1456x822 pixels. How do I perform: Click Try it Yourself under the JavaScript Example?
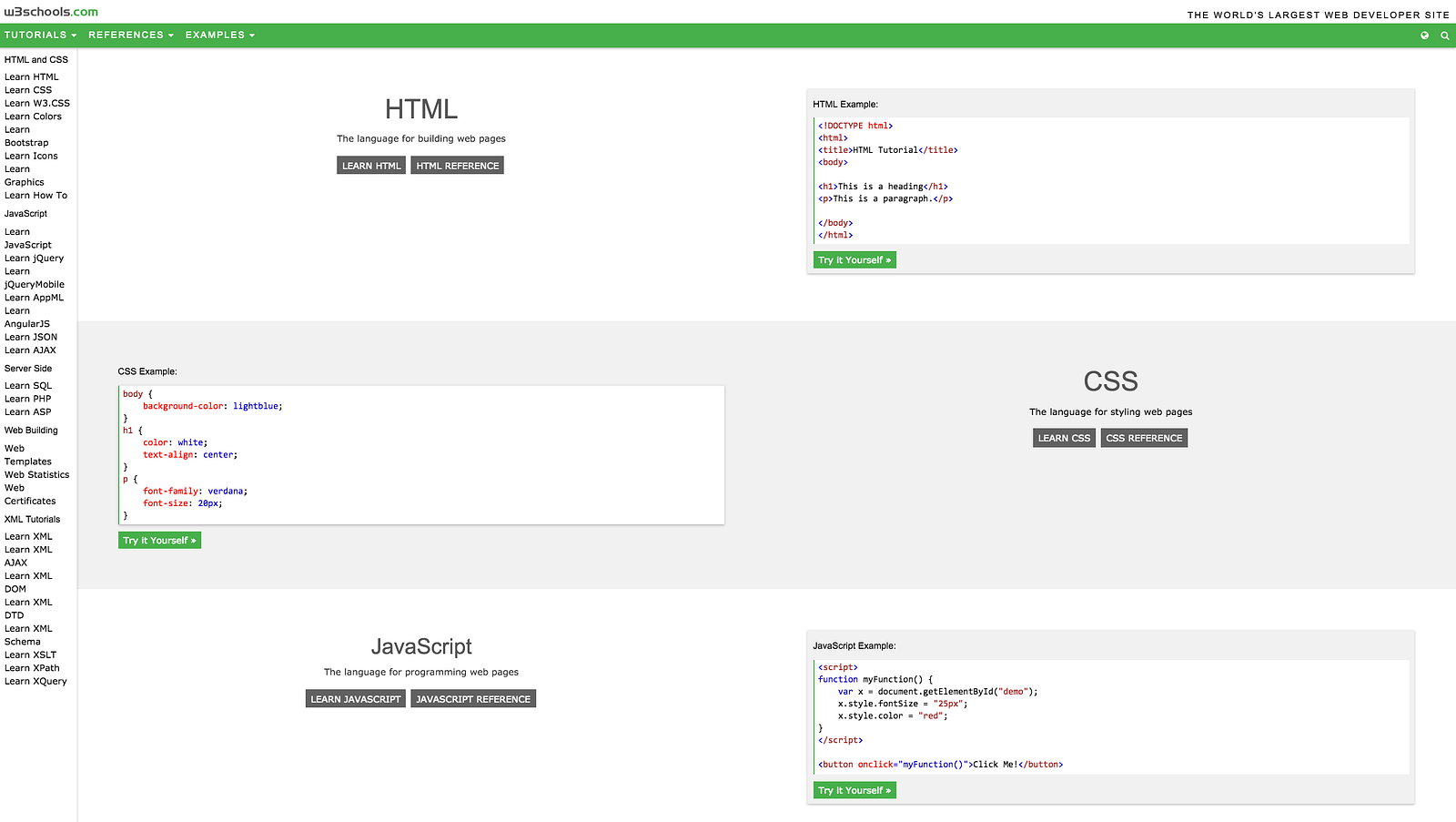click(x=854, y=791)
